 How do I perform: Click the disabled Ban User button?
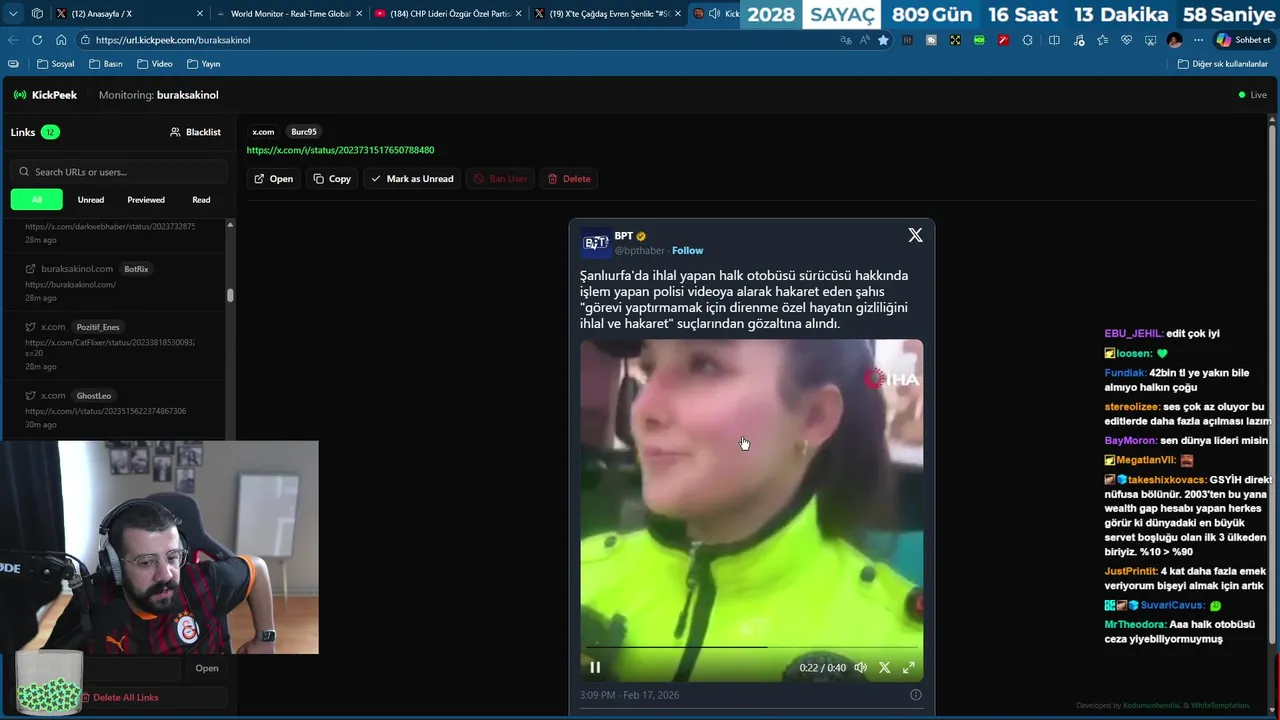point(500,179)
